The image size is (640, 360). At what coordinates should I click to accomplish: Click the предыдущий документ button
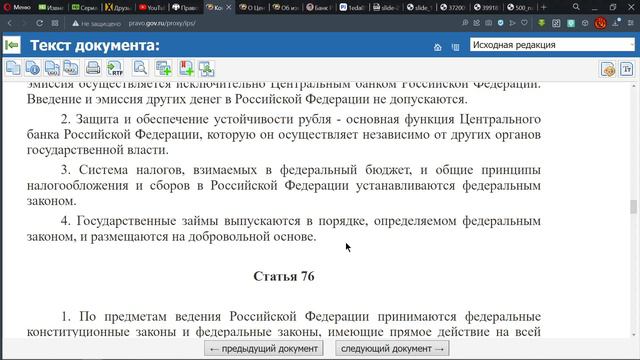pyautogui.click(x=264, y=349)
